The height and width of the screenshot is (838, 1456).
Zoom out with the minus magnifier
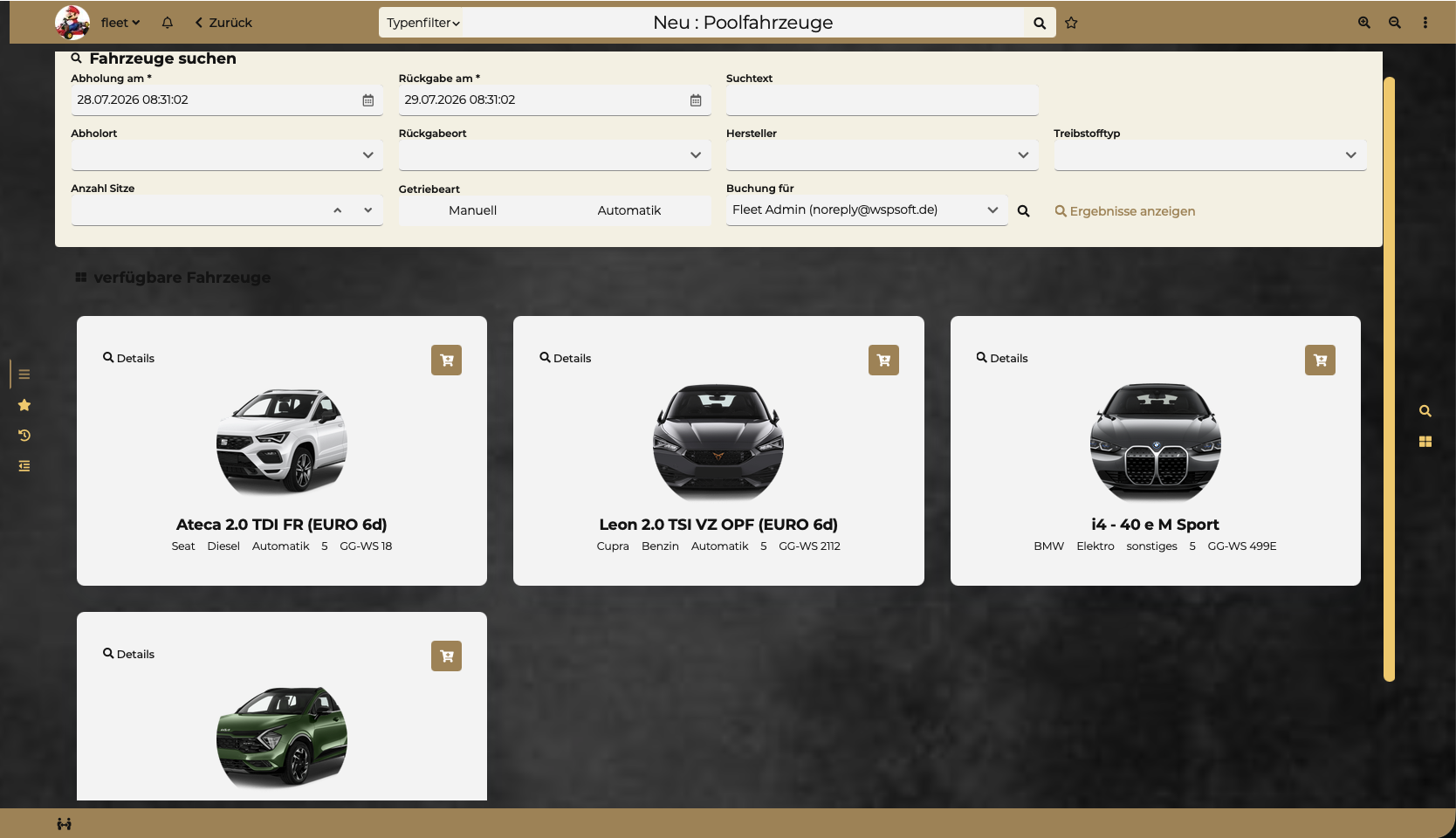(x=1395, y=23)
